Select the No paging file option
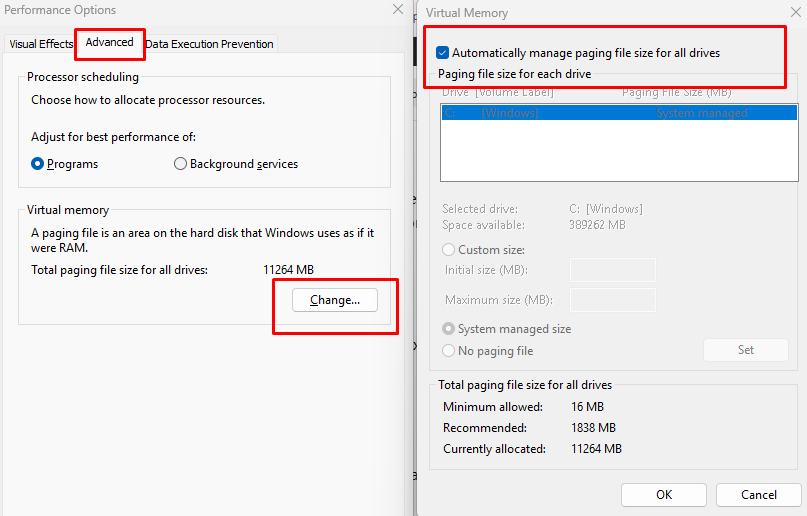807x516 pixels. tap(449, 351)
